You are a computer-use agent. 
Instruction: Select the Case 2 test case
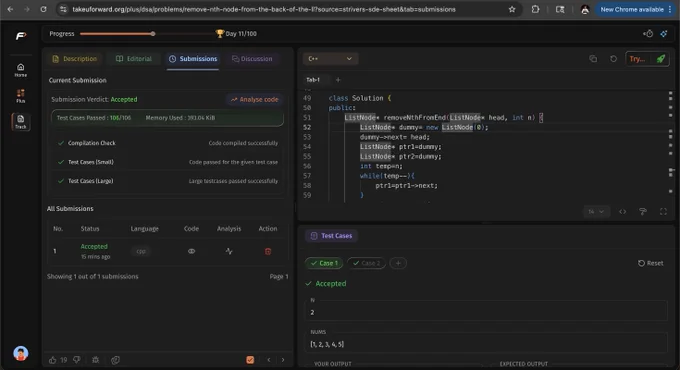(x=366, y=263)
